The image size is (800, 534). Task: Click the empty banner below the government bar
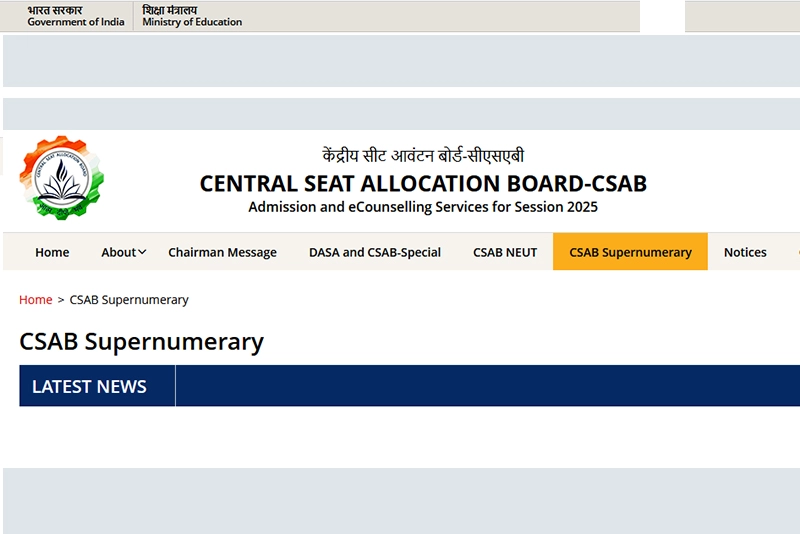(400, 61)
